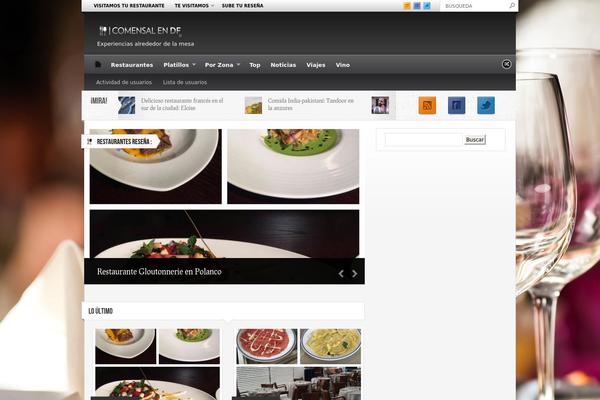
Task: Open Visitamos tu restaurante link
Action: (x=129, y=6)
